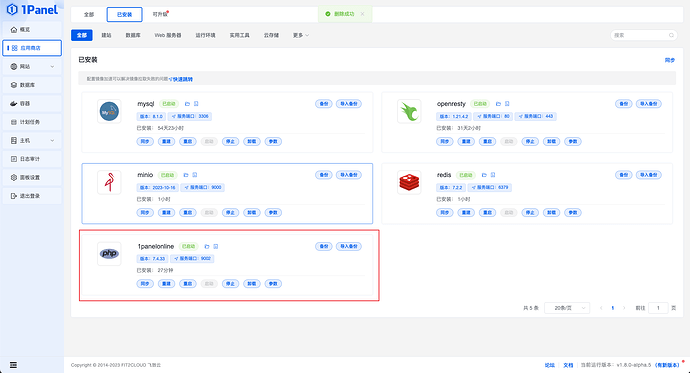This screenshot has height=373, width=690.
Task: Select the blue 全部 category filter
Action: pyautogui.click(x=82, y=35)
